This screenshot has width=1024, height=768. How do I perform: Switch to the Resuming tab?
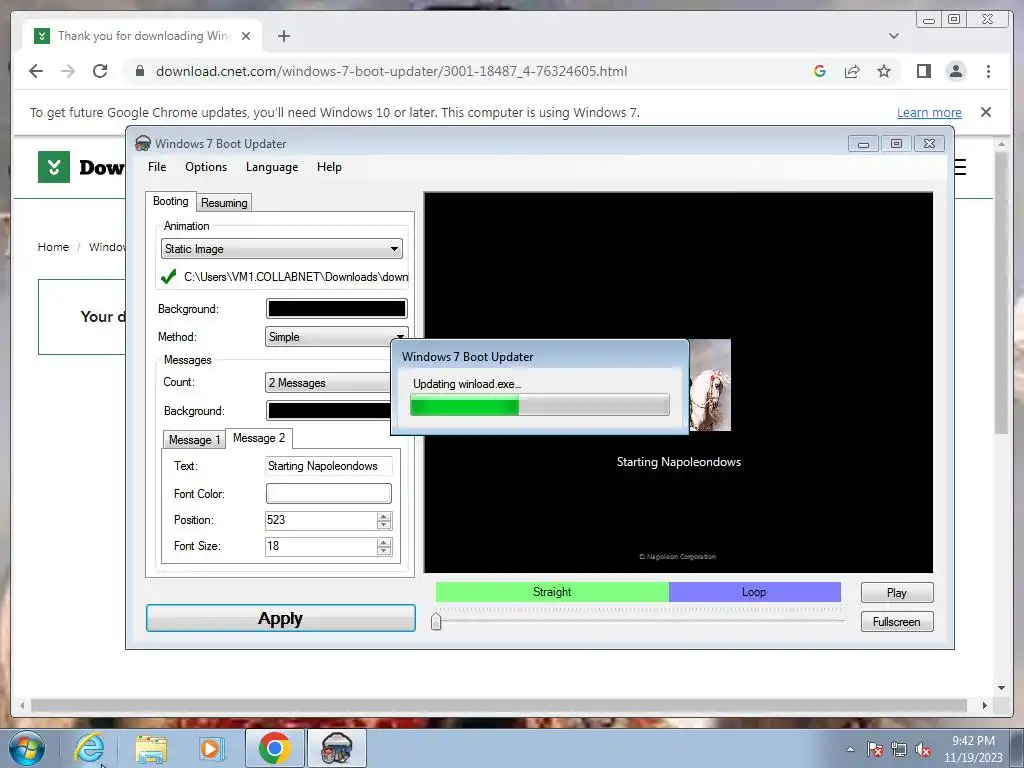pos(224,202)
